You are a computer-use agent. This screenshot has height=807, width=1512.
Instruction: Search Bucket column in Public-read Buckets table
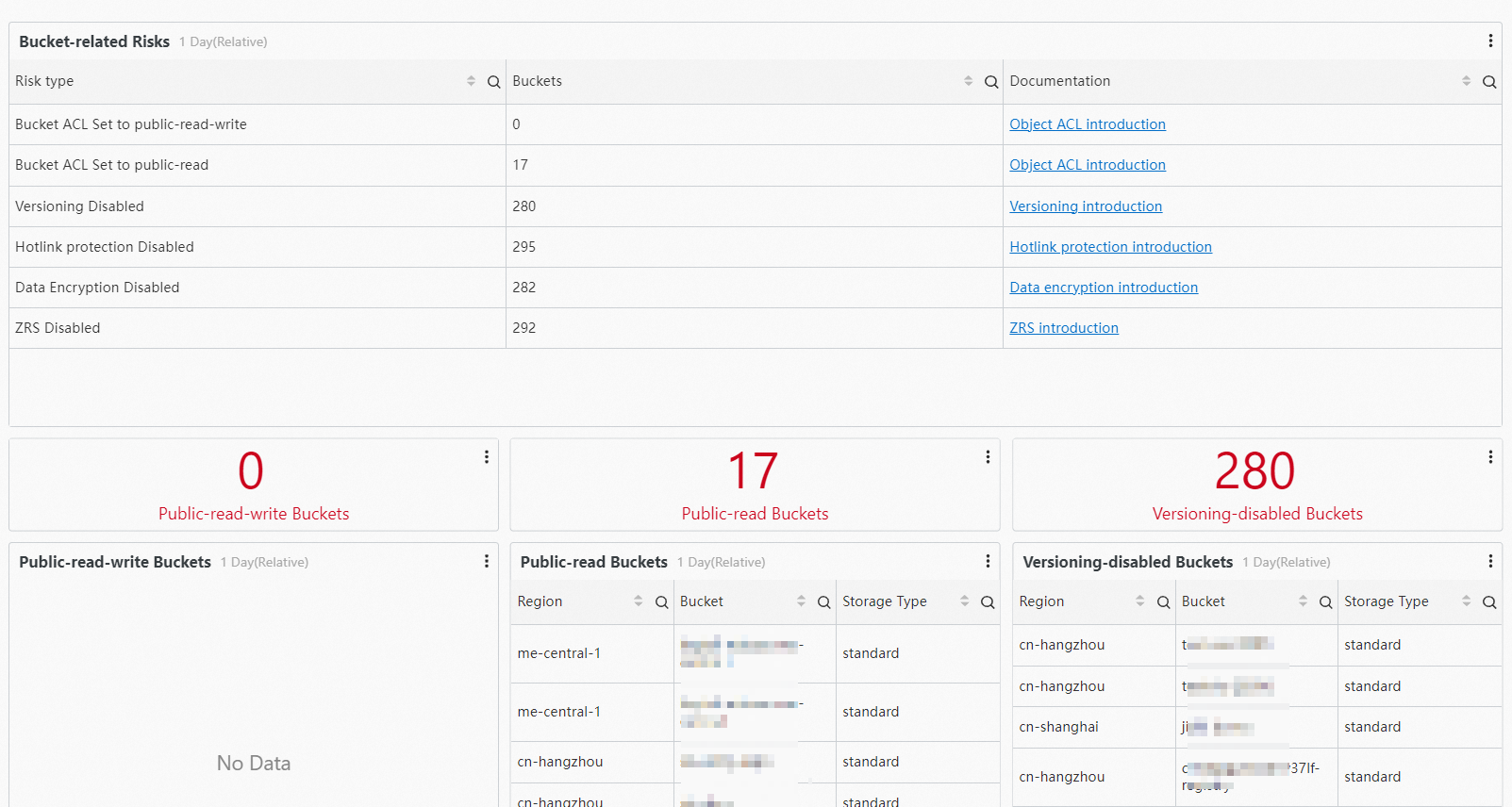tap(823, 602)
